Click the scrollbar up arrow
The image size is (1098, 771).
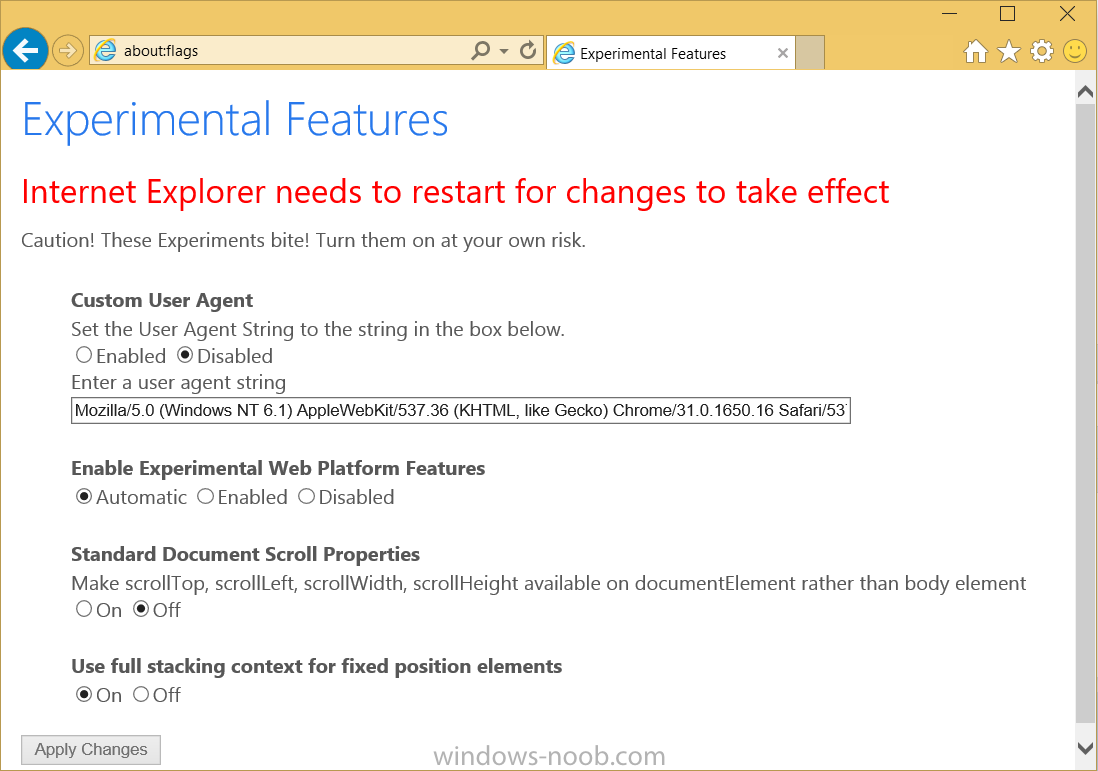coord(1085,92)
